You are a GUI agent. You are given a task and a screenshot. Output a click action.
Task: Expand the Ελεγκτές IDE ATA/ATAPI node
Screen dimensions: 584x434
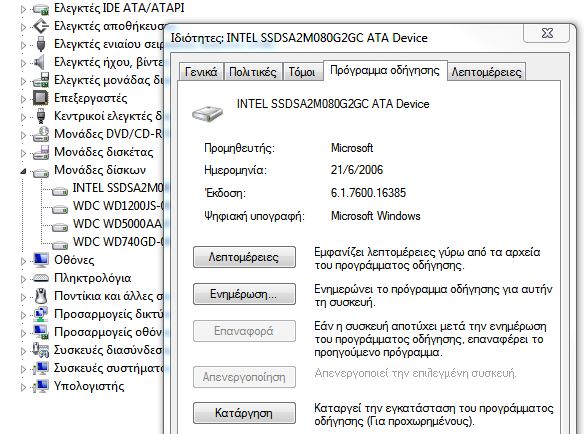point(23,9)
